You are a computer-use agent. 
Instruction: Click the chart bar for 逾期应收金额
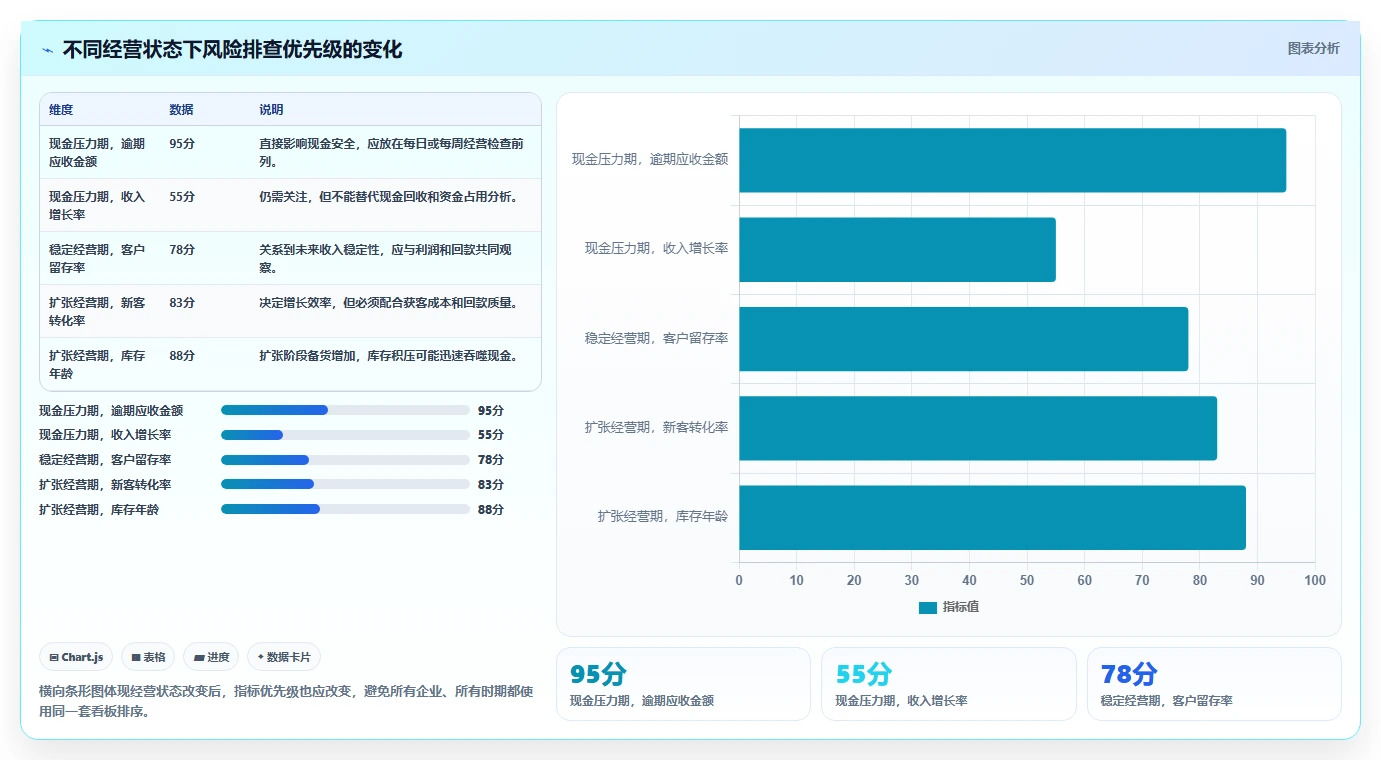[x=1012, y=160]
